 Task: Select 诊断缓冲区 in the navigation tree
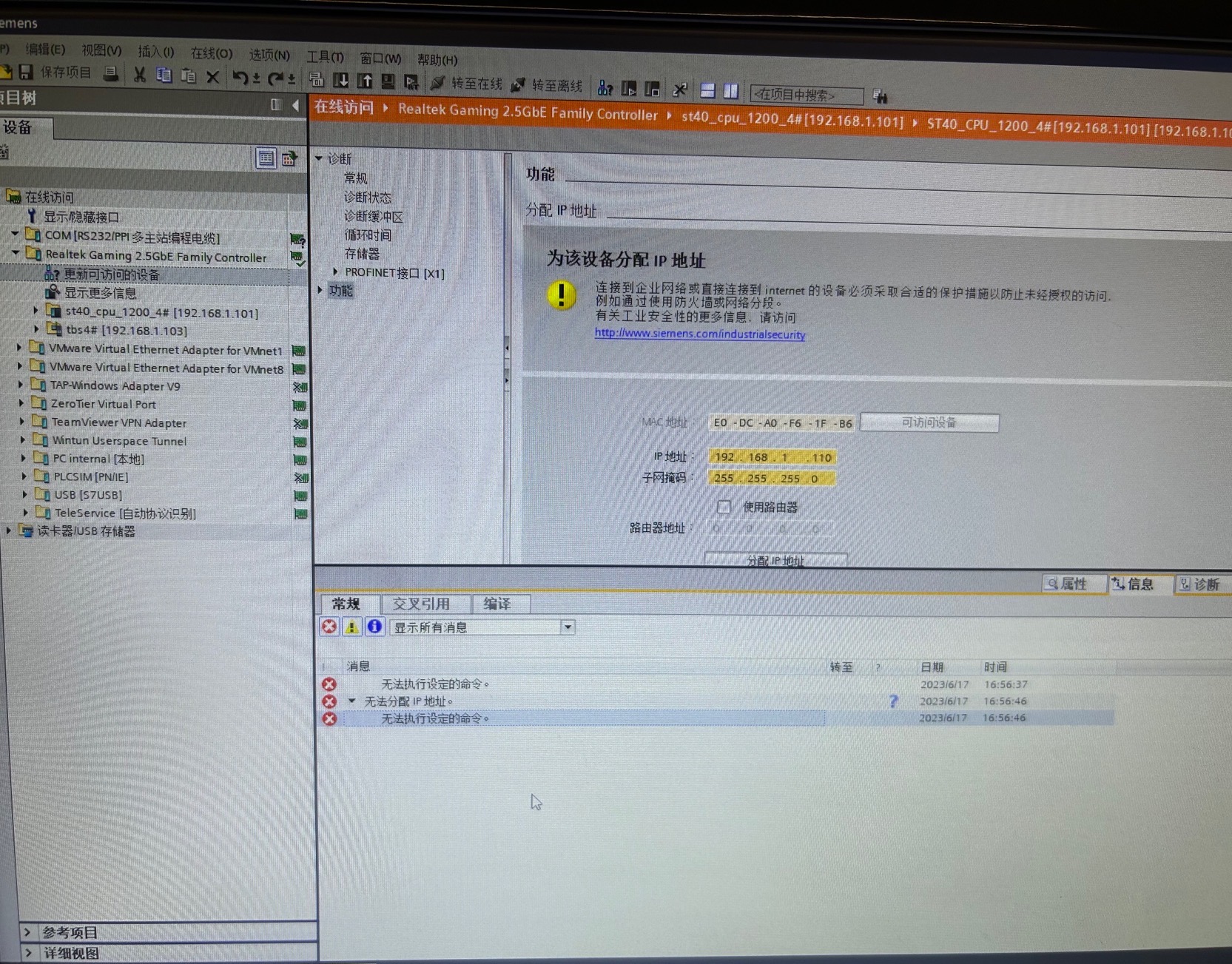pos(374,217)
